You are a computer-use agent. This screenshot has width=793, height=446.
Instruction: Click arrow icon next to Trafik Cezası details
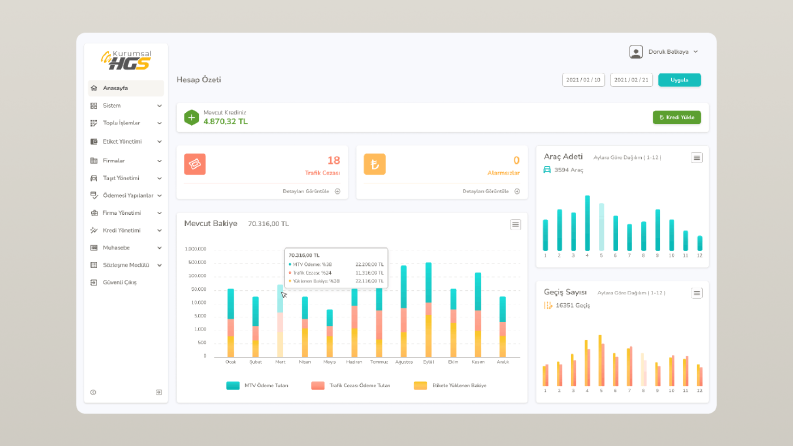point(337,191)
